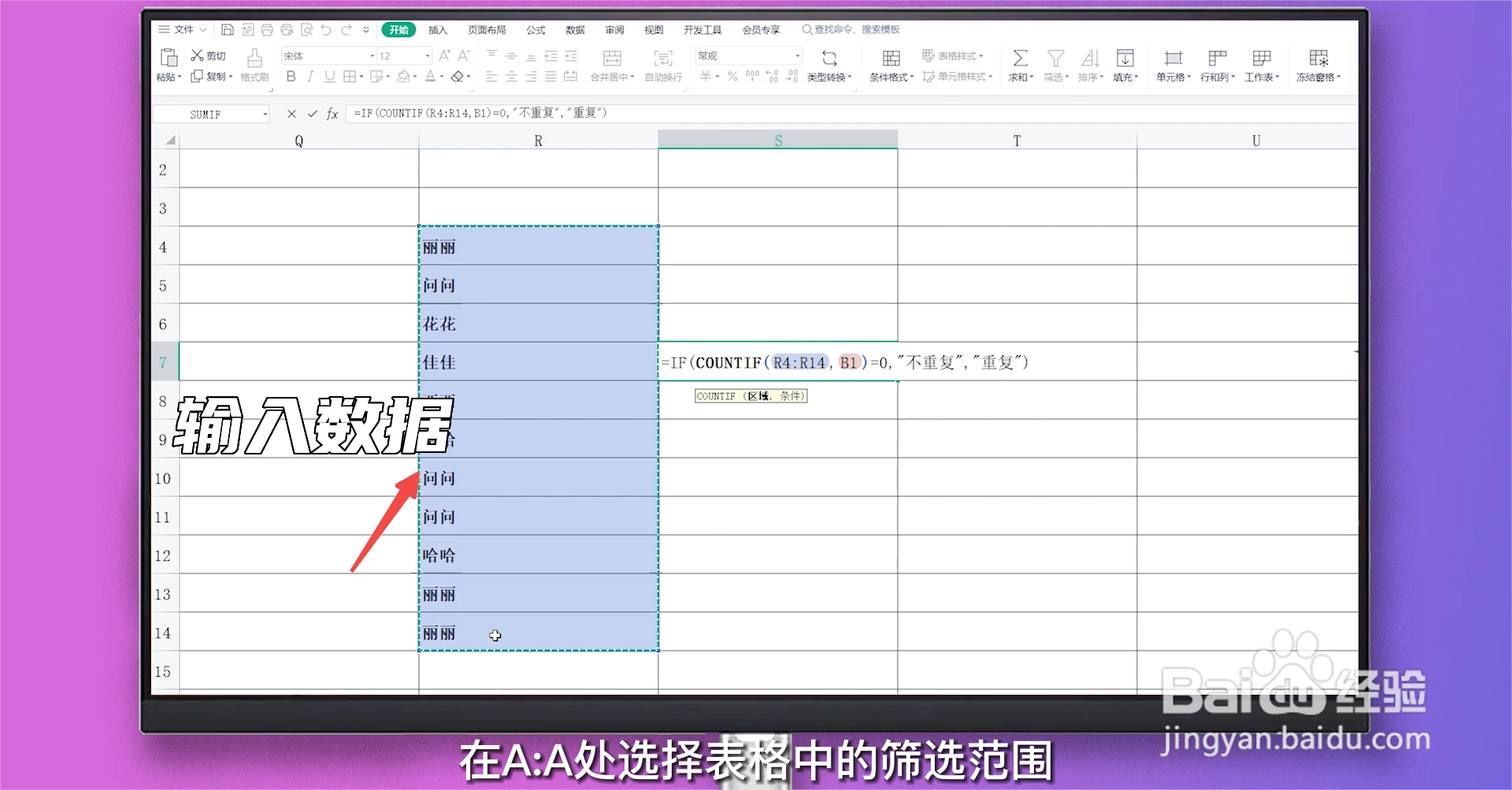Click the Type Conversion (类型转换) icon
1512x790 pixels.
tap(829, 57)
